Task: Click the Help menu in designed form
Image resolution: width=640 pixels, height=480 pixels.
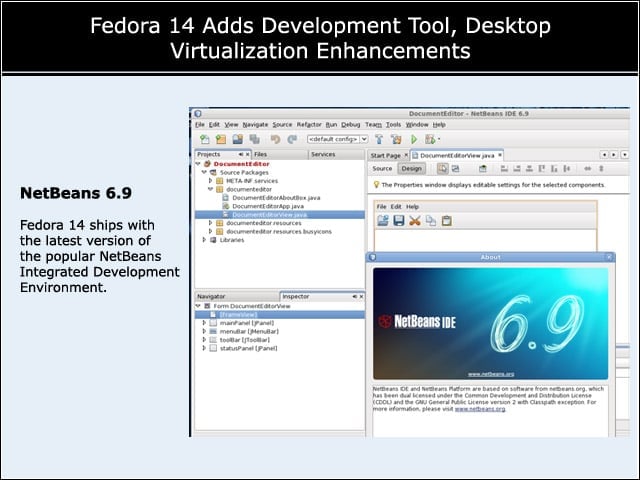Action: coord(412,207)
